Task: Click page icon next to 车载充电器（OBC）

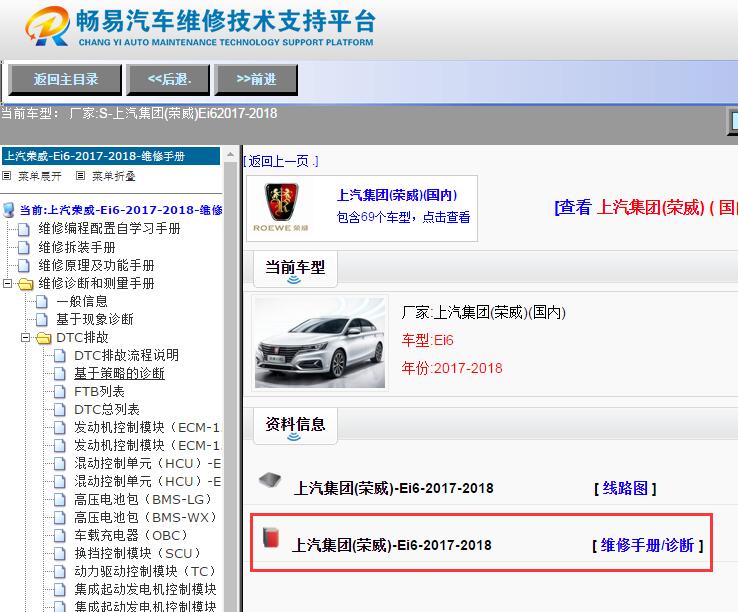Action: (60, 536)
